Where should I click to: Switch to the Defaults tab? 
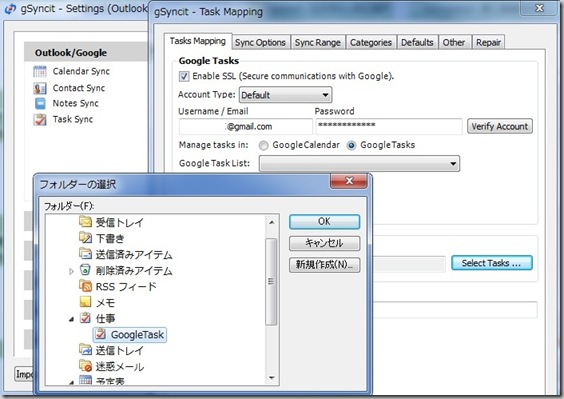click(x=417, y=42)
